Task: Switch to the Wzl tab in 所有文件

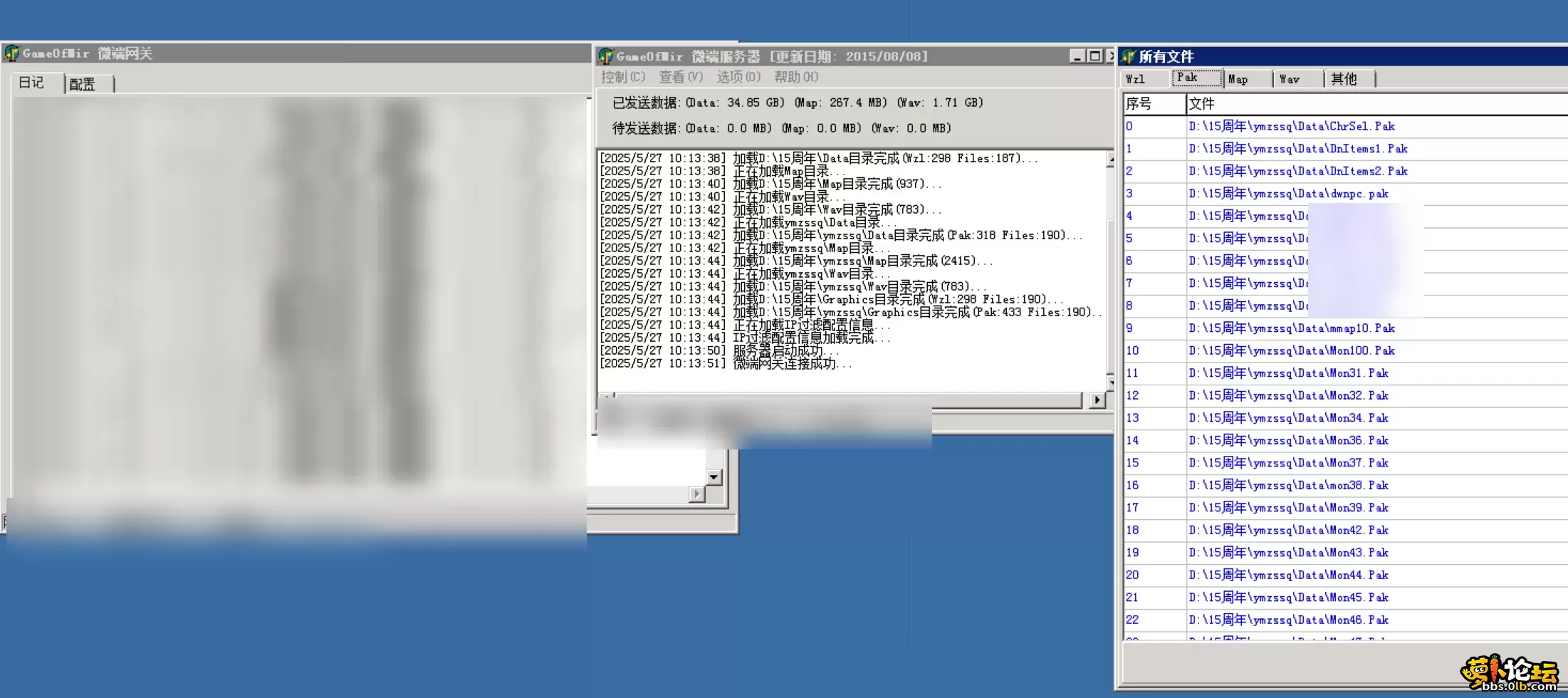Action: pyautogui.click(x=1145, y=79)
